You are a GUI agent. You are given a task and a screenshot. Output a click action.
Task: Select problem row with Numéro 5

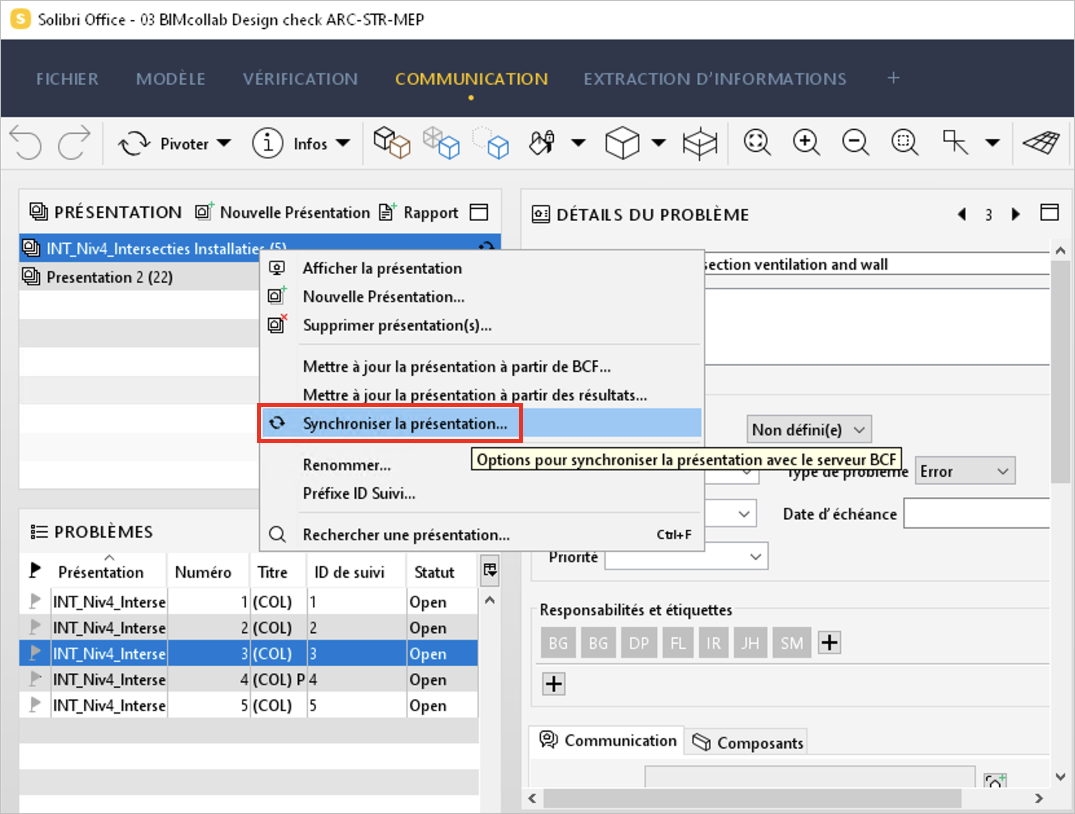pyautogui.click(x=249, y=705)
